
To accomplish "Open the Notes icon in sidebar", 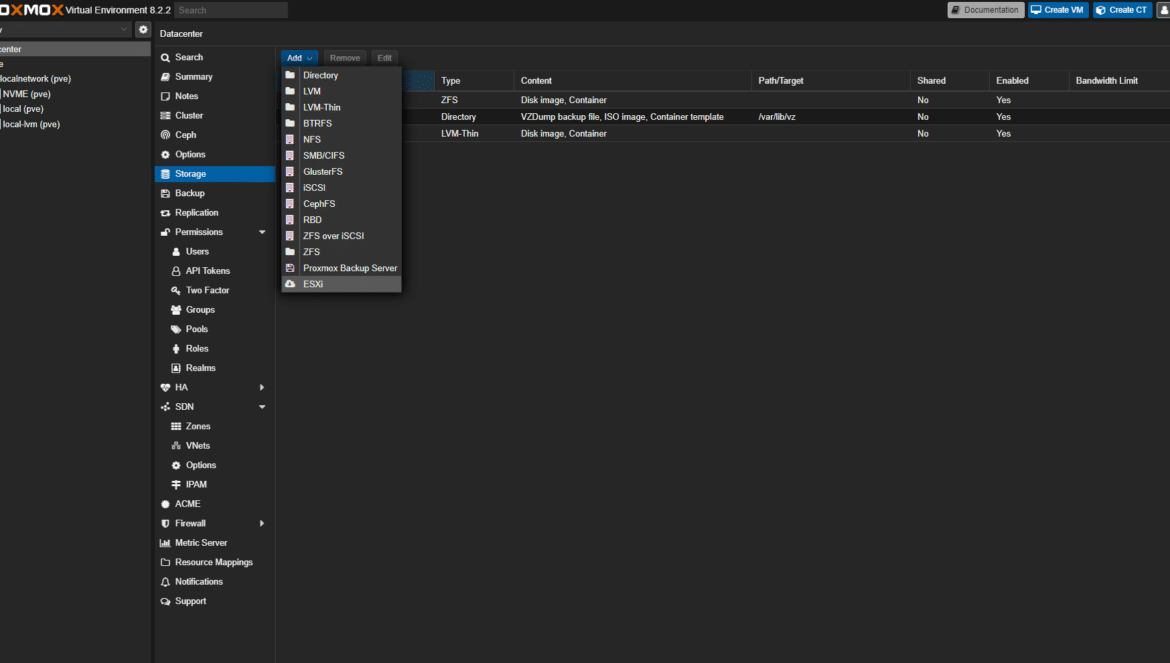I will (166, 96).
